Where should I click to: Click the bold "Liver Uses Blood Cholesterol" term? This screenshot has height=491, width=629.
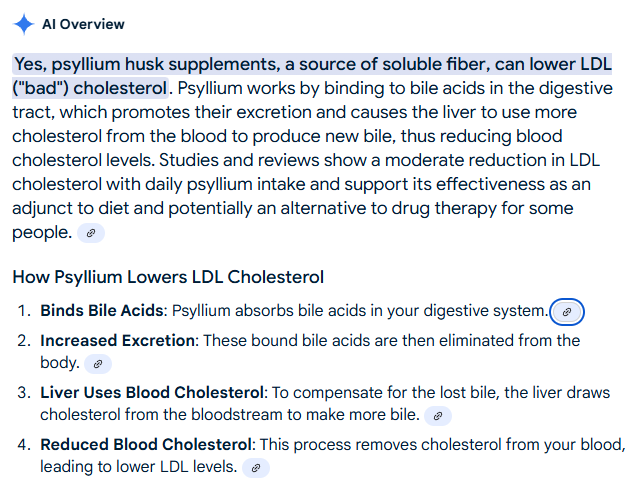coord(152,392)
